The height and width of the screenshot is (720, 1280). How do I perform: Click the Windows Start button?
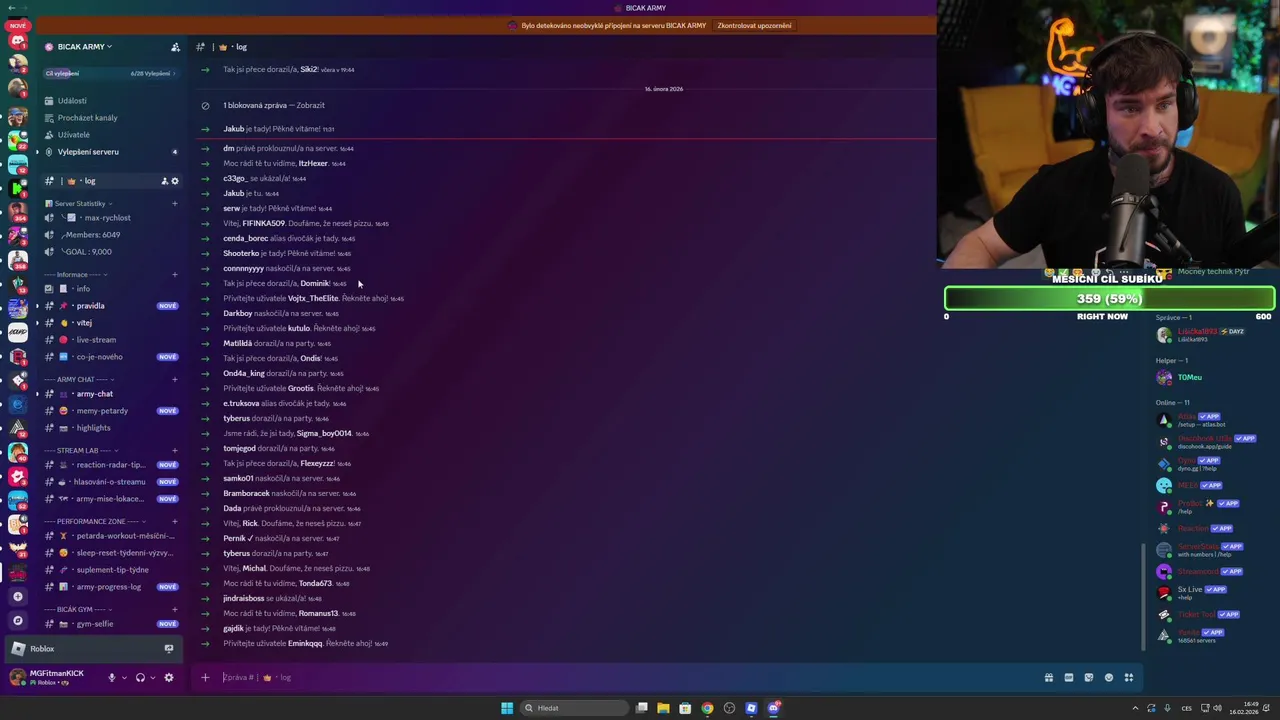tap(507, 708)
